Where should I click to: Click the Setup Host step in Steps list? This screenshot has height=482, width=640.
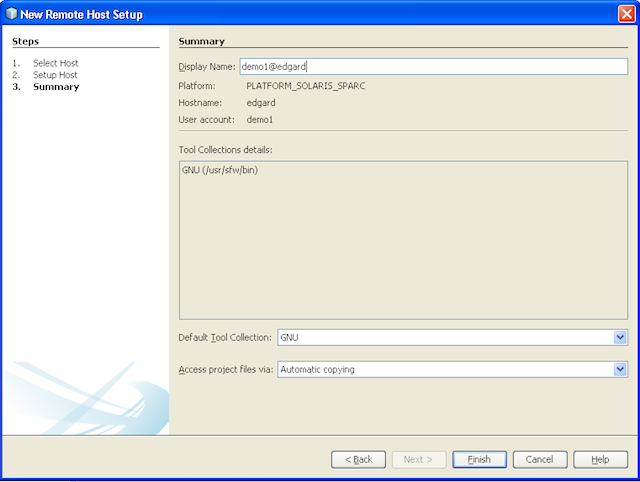coord(55,75)
